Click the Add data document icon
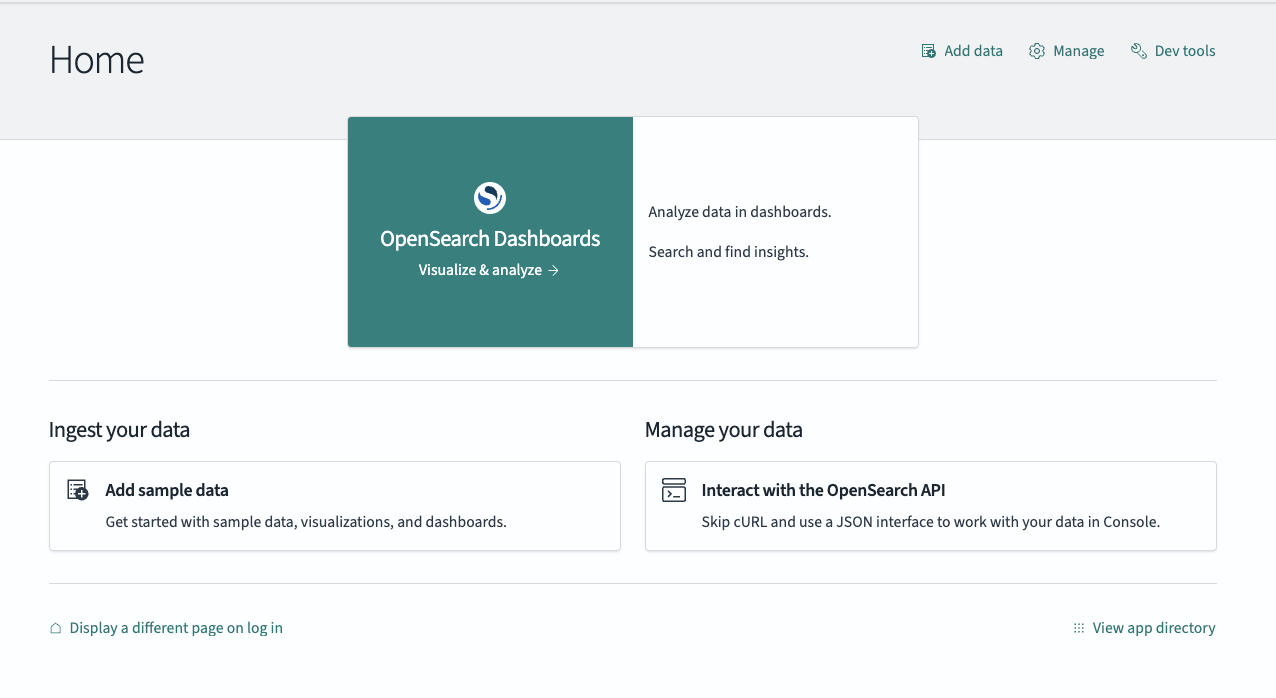Viewport: 1276px width, 698px height. click(x=929, y=51)
